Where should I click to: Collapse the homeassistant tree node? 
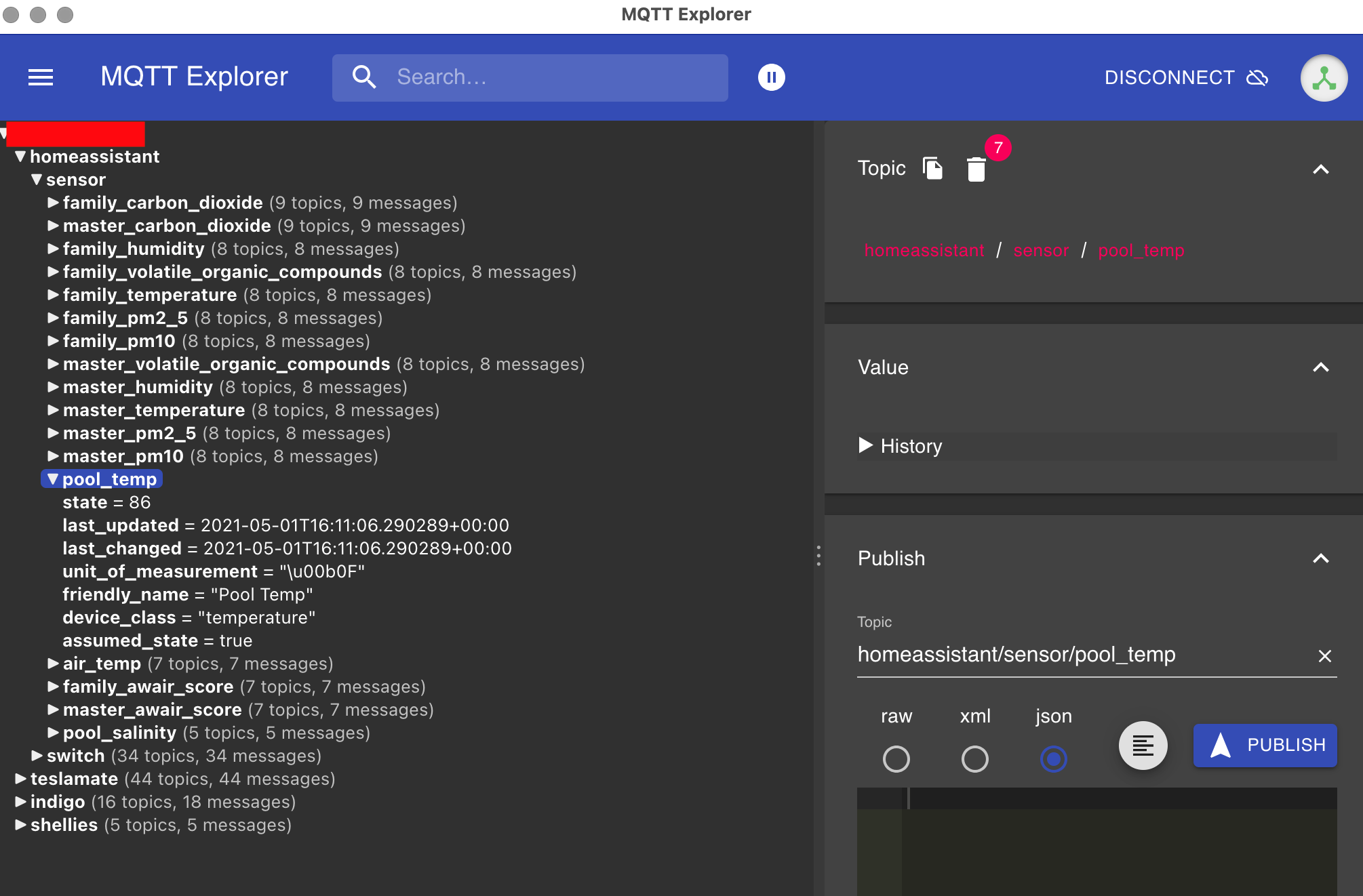(x=20, y=157)
